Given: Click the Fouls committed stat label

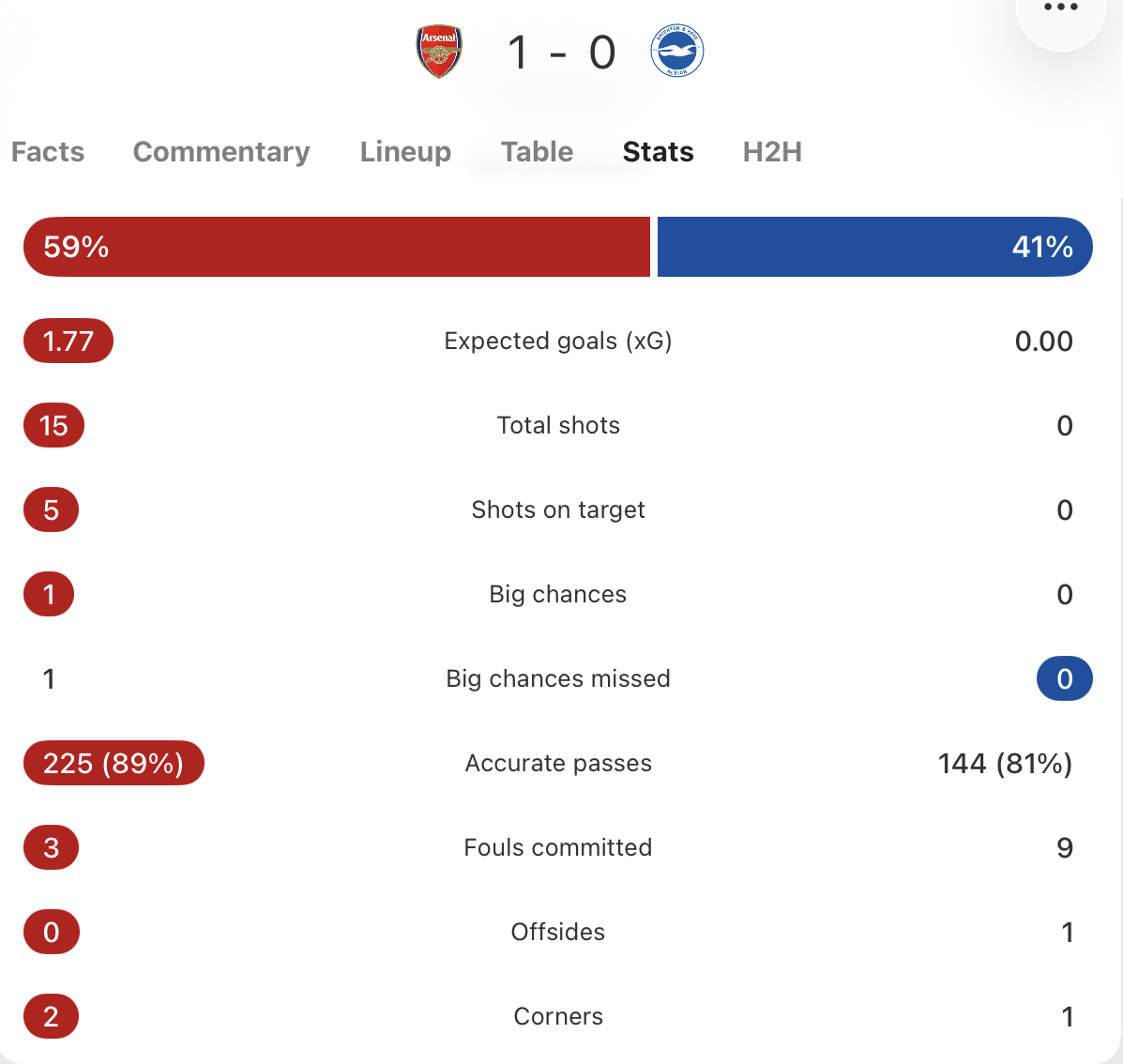Looking at the screenshot, I should (558, 847).
